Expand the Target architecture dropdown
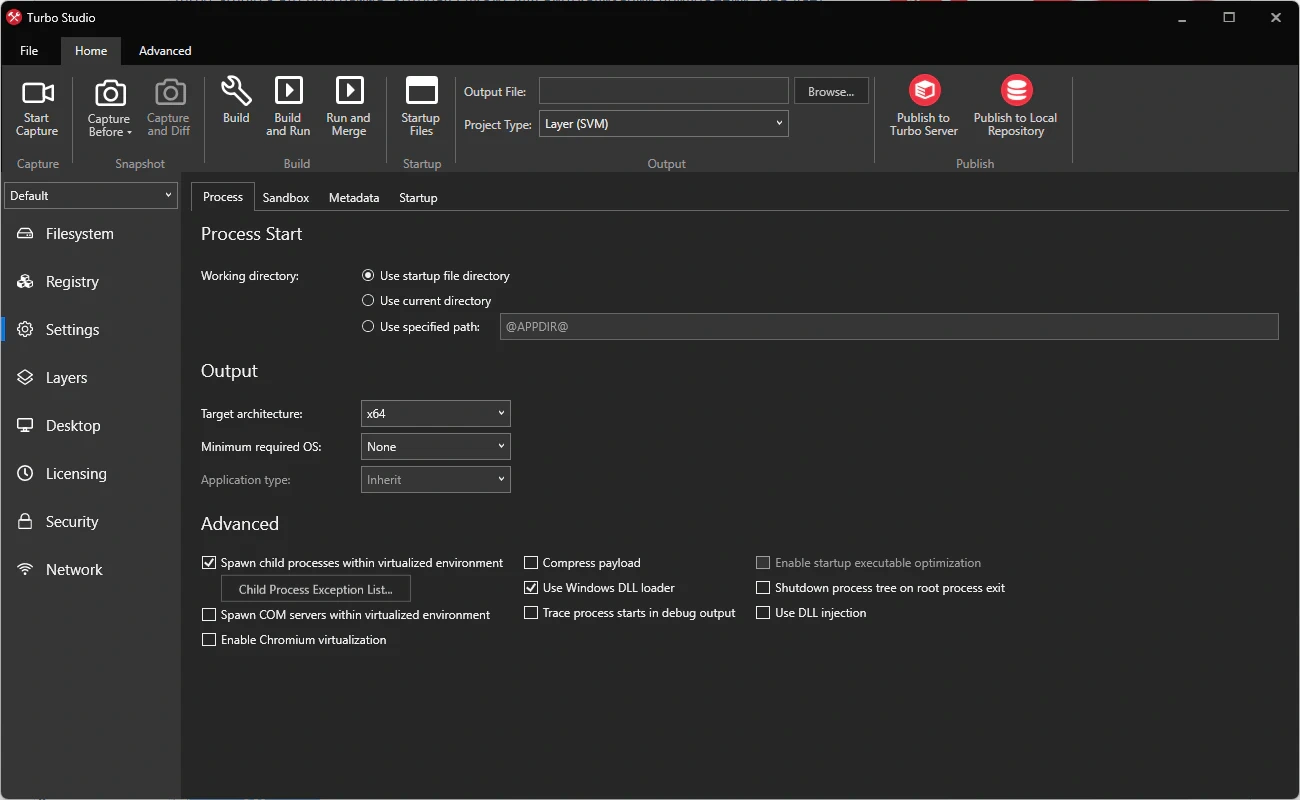This screenshot has width=1300, height=800. (x=435, y=414)
